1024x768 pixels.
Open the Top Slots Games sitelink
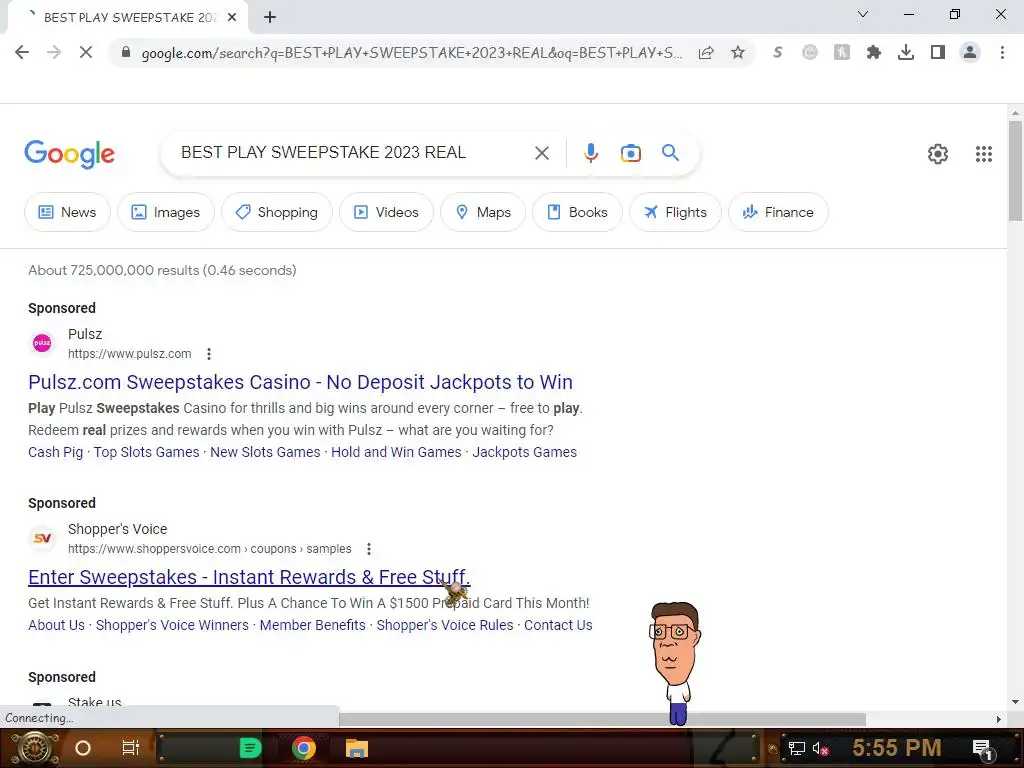tap(146, 452)
